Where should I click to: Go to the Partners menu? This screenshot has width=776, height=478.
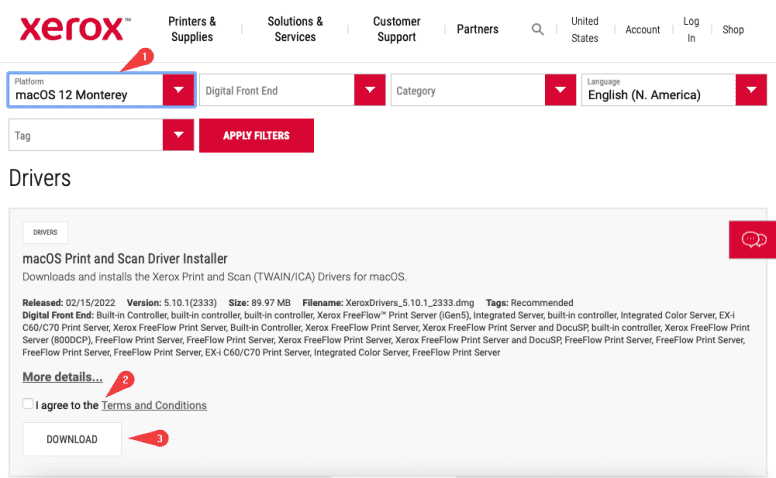pyautogui.click(x=477, y=29)
